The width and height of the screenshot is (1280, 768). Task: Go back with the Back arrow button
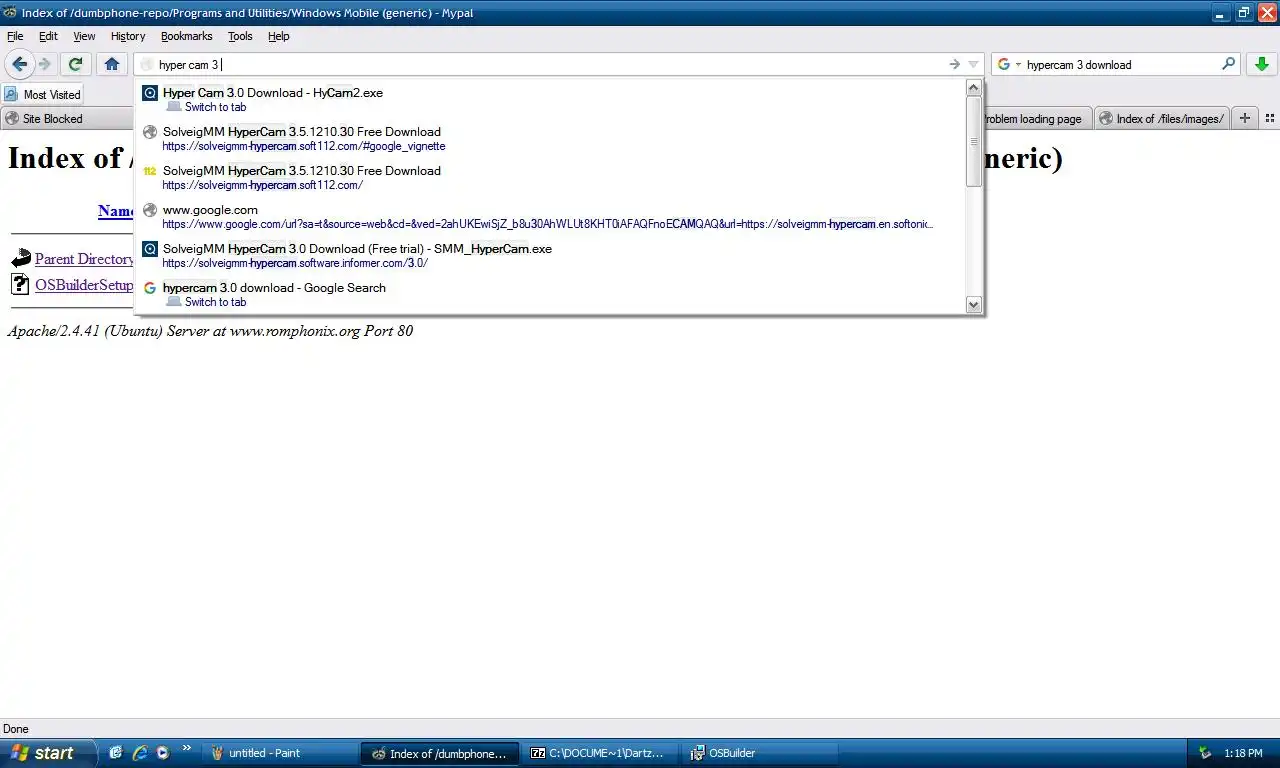point(19,64)
